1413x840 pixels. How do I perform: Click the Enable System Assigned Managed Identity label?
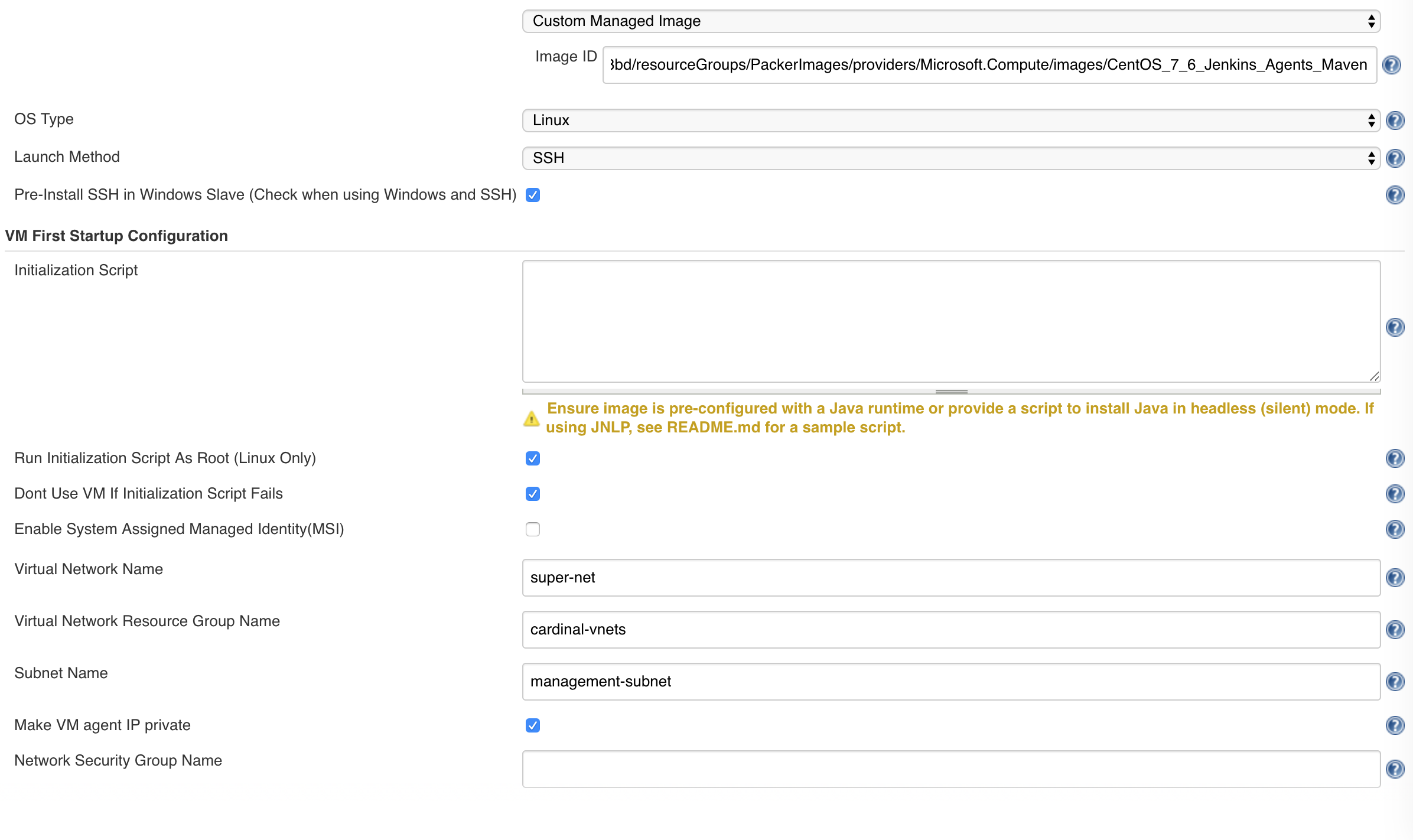coord(179,529)
